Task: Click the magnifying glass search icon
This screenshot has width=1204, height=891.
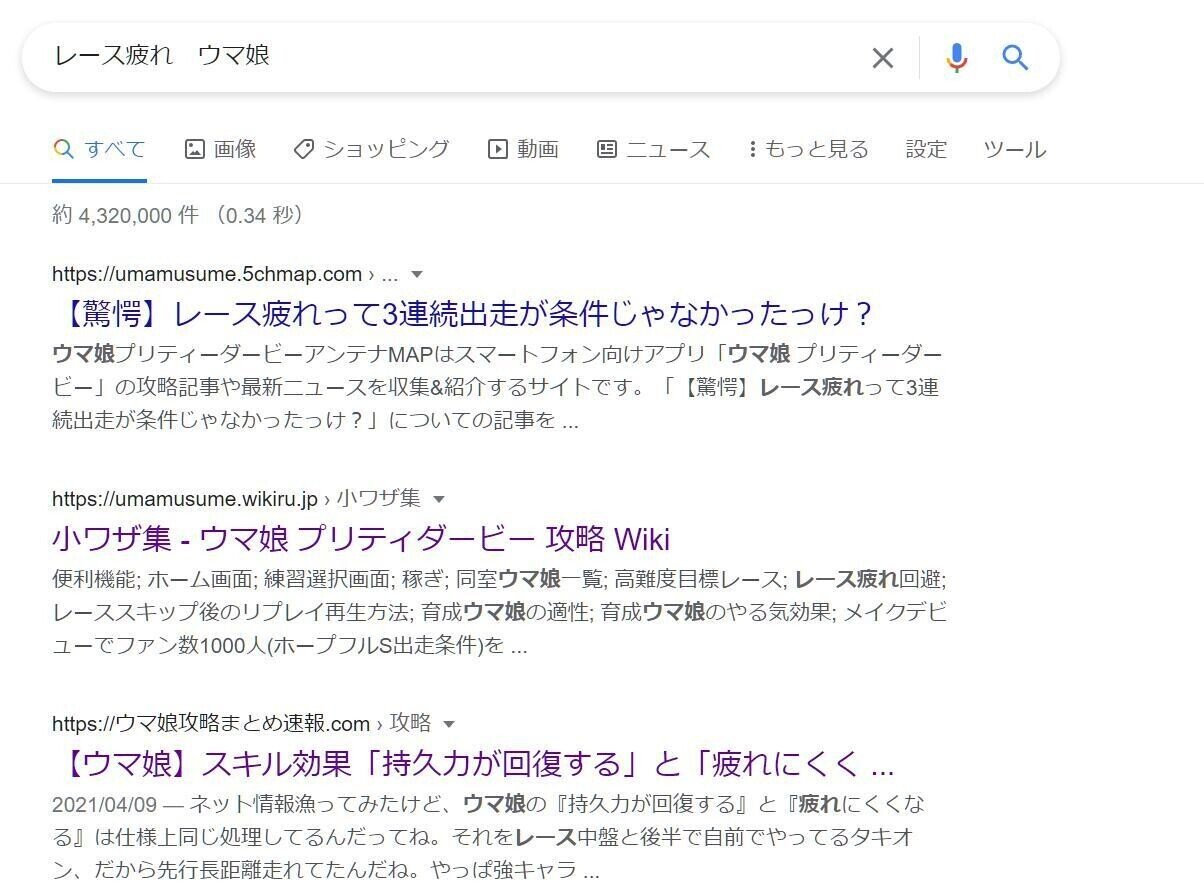Action: pos(1016,58)
